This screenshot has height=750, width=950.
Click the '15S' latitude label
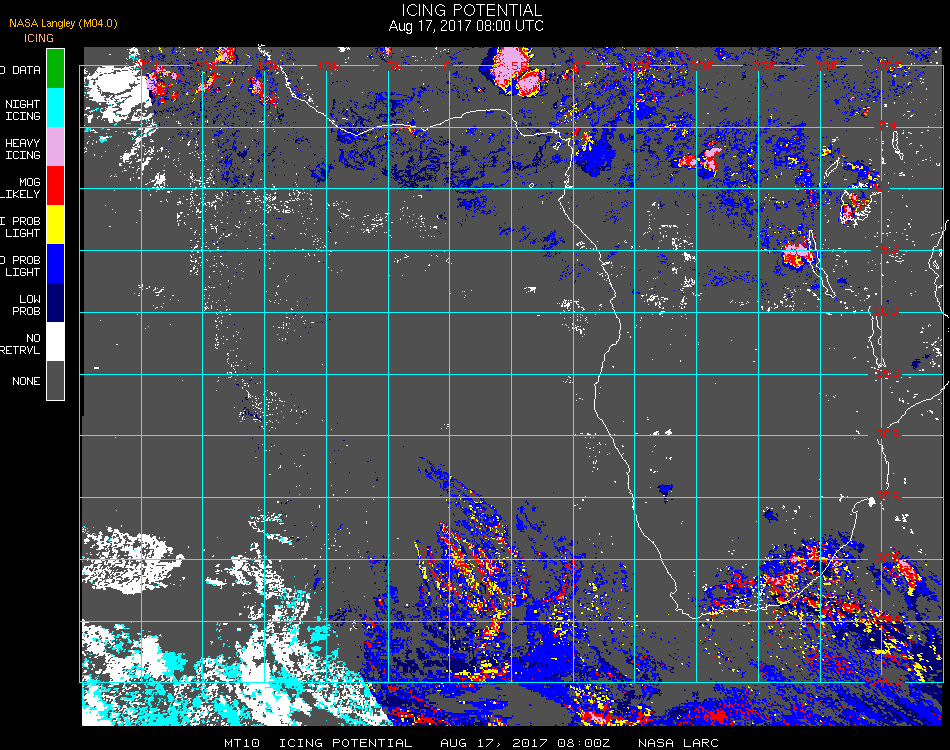888,373
